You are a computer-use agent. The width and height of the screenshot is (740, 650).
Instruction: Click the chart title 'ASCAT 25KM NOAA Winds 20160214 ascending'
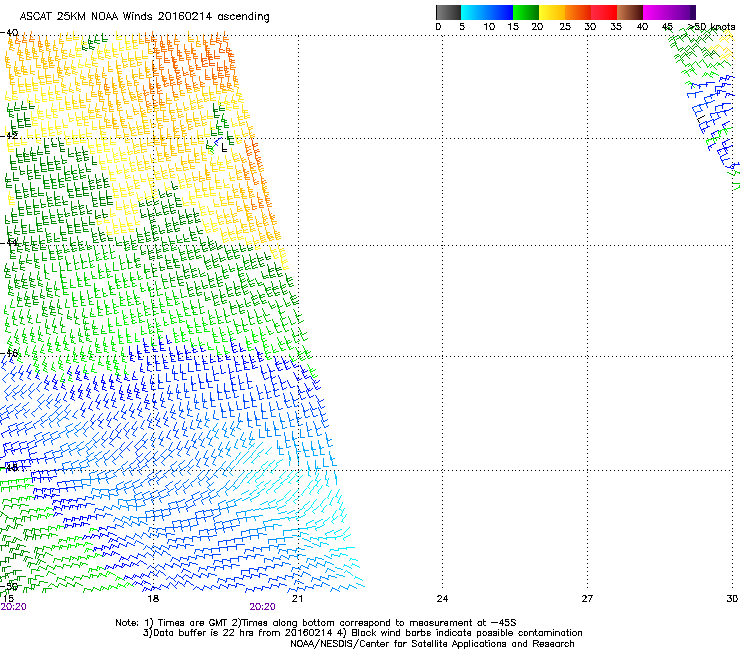(144, 17)
